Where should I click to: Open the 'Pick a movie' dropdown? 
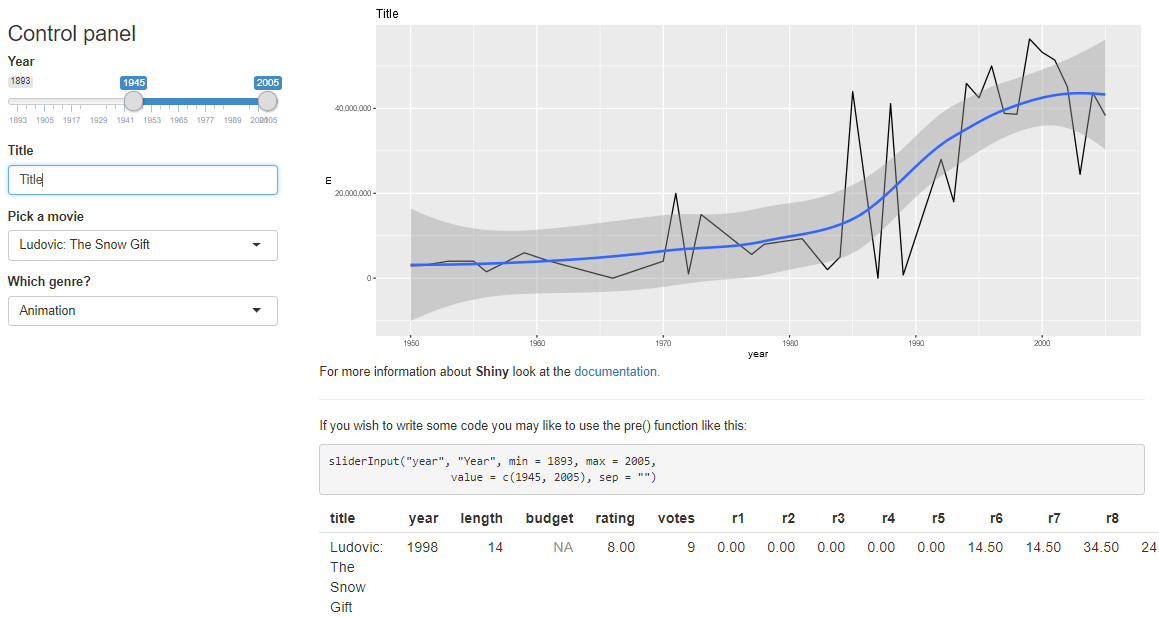(142, 245)
